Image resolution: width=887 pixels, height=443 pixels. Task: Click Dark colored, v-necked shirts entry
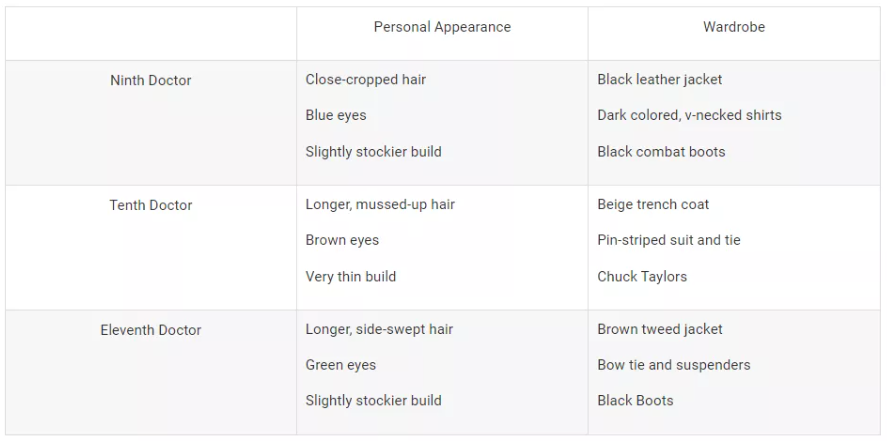click(689, 115)
